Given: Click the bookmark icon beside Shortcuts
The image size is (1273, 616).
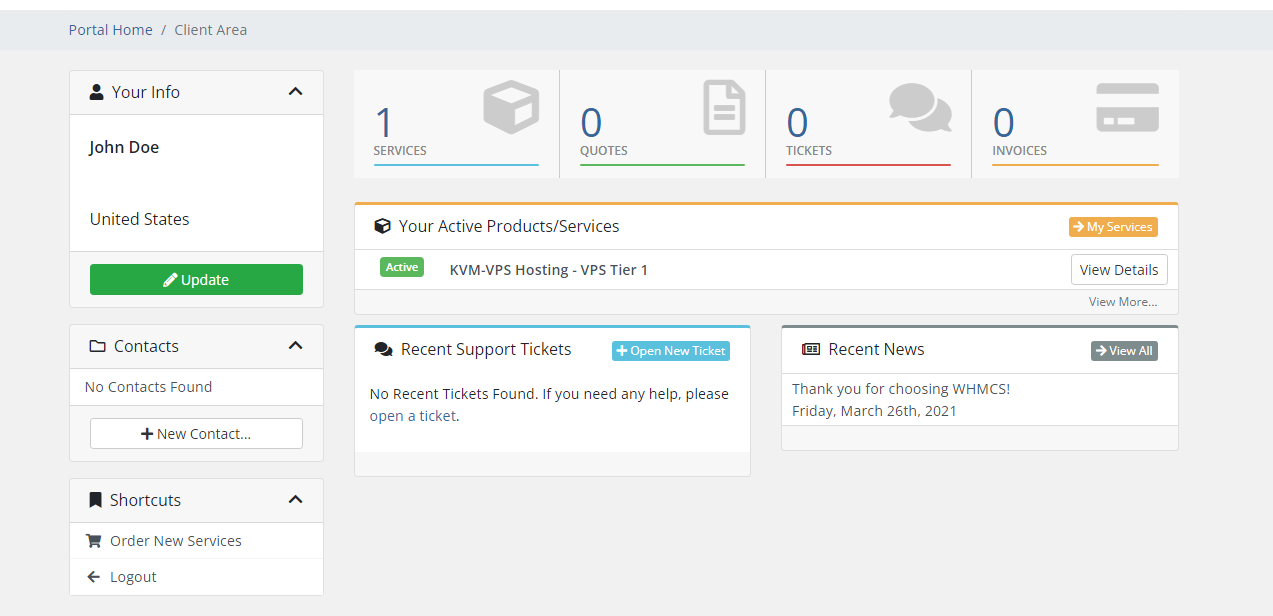Looking at the screenshot, I should click(96, 500).
